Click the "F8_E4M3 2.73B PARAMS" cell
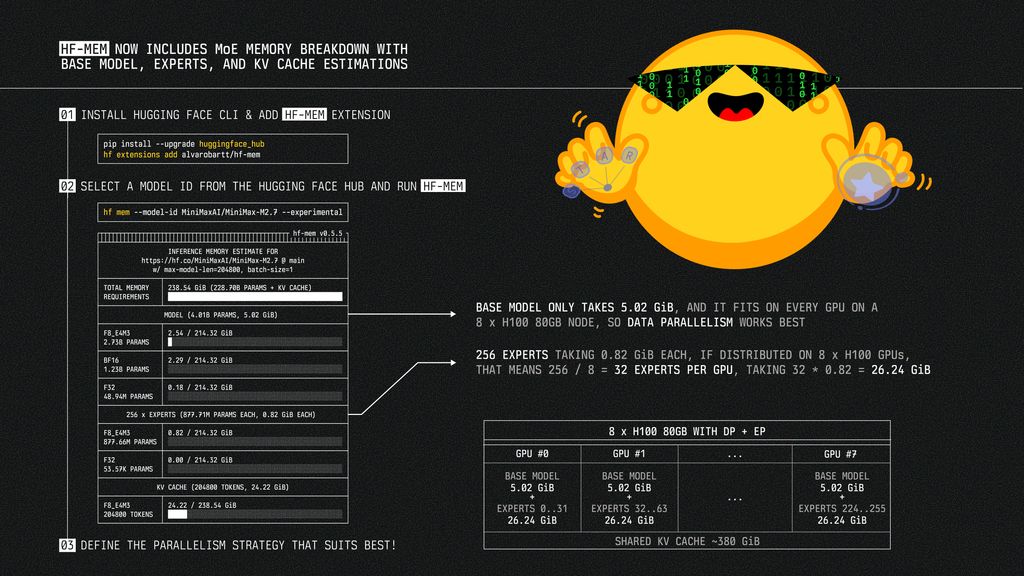The height and width of the screenshot is (576, 1024). (x=130, y=337)
